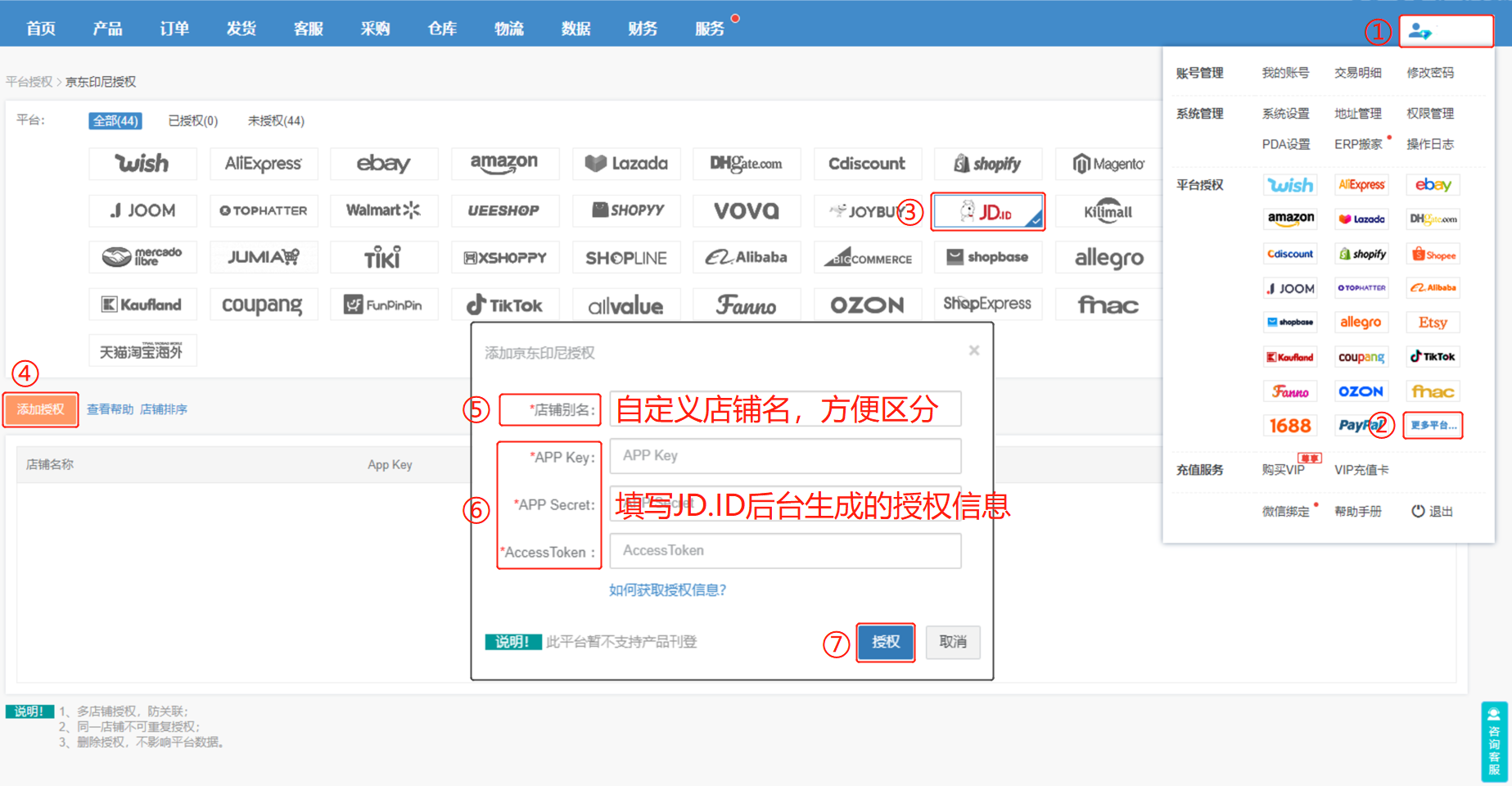Focus the AccessToken input field
Viewport: 1512px width, 786px height.
coord(786,551)
